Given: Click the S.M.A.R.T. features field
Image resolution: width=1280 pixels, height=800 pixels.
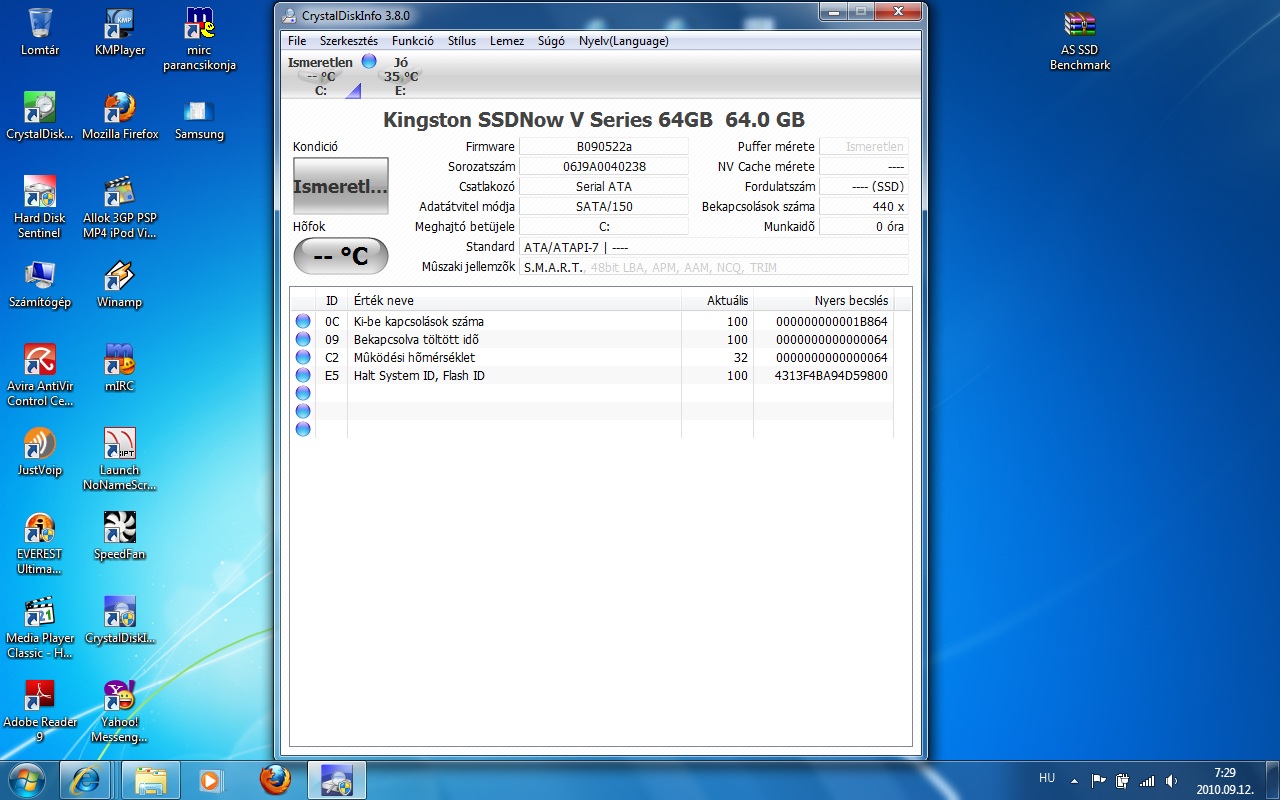Looking at the screenshot, I should pos(714,267).
